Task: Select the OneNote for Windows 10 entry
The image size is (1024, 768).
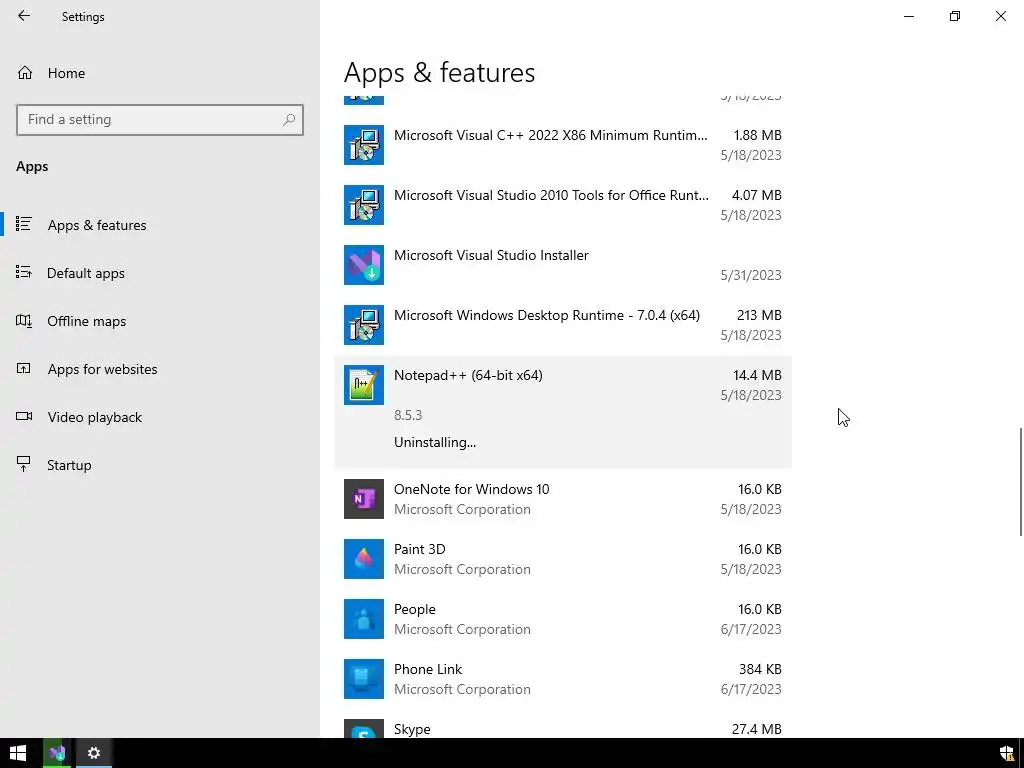Action: tap(563, 499)
